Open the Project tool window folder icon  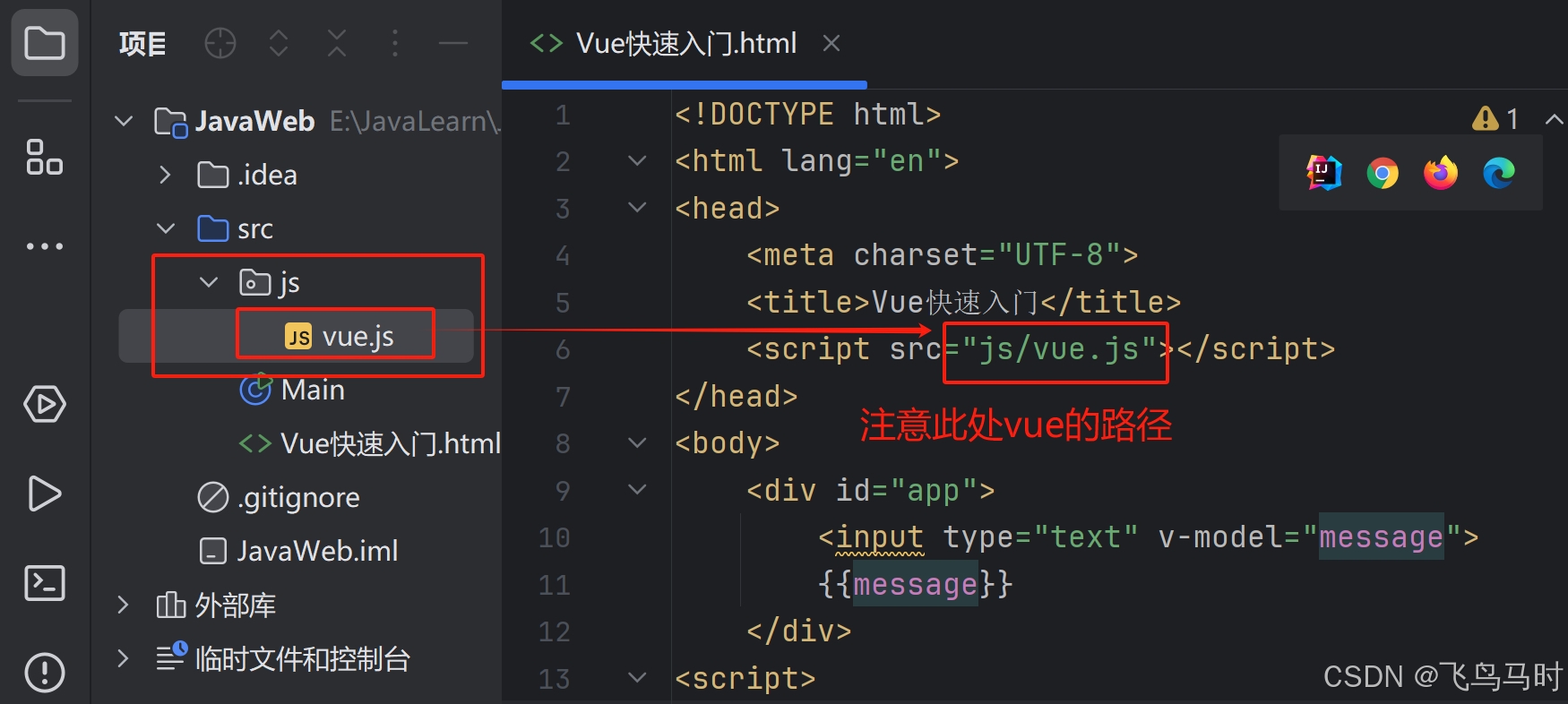point(44,43)
